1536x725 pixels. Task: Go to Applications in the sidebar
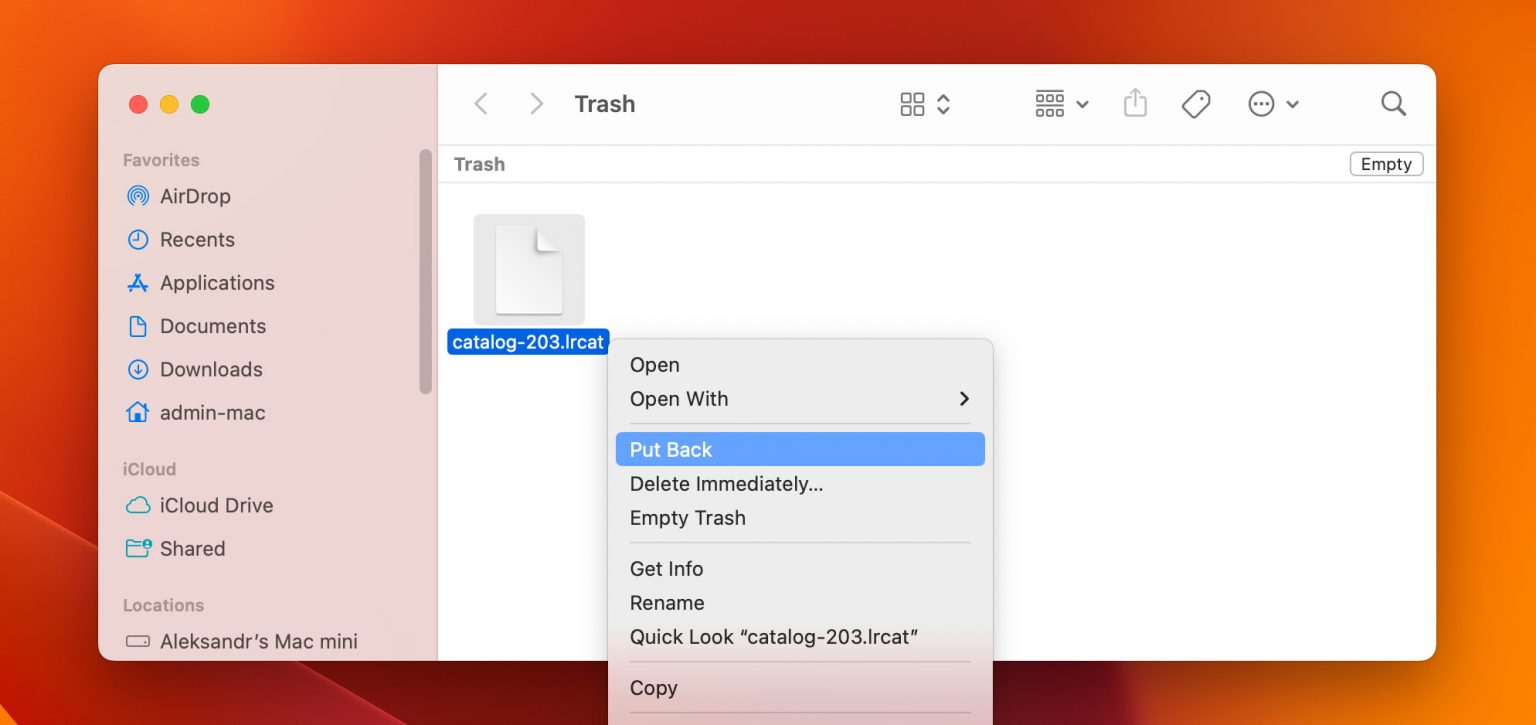[x=216, y=283]
